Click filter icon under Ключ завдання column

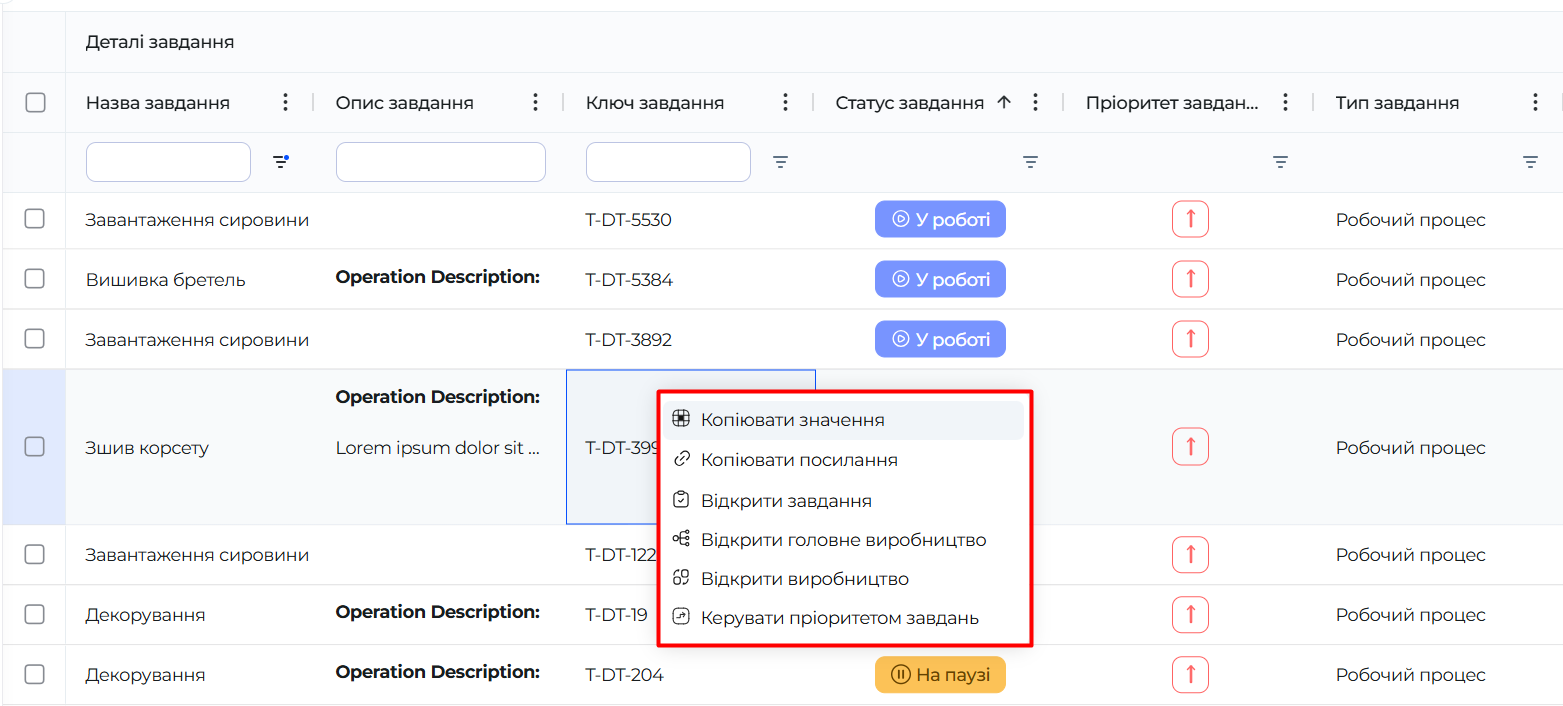[x=781, y=162]
